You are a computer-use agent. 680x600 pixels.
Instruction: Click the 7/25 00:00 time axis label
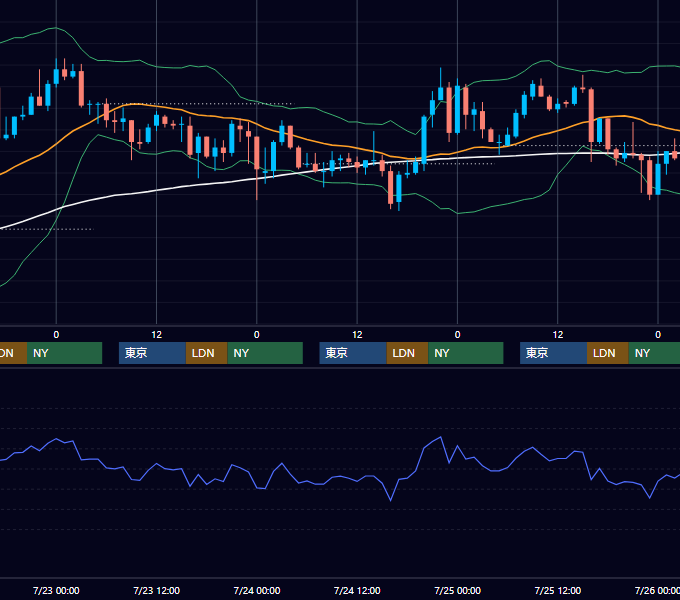pyautogui.click(x=458, y=590)
